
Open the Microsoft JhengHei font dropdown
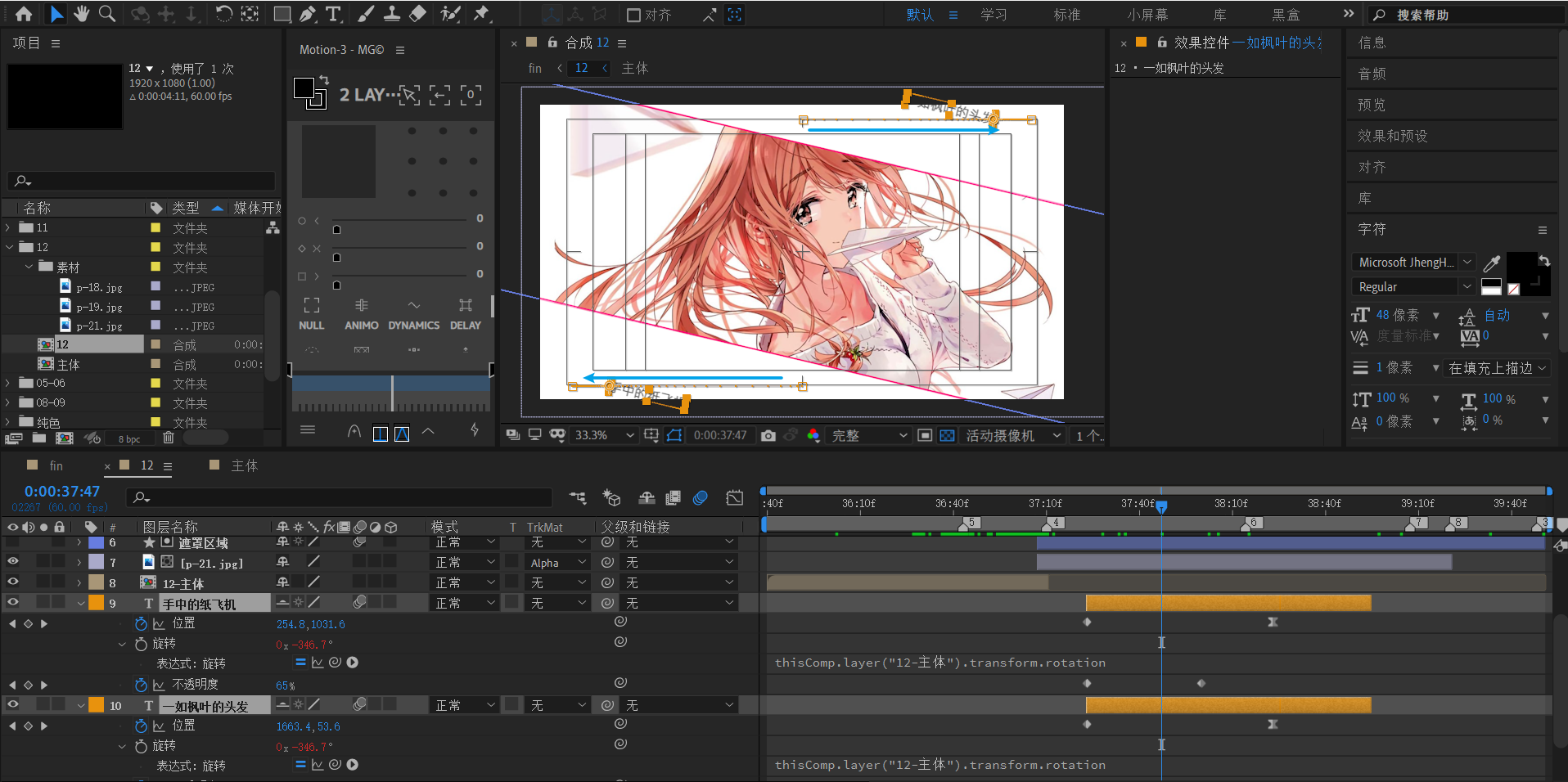tap(1413, 263)
